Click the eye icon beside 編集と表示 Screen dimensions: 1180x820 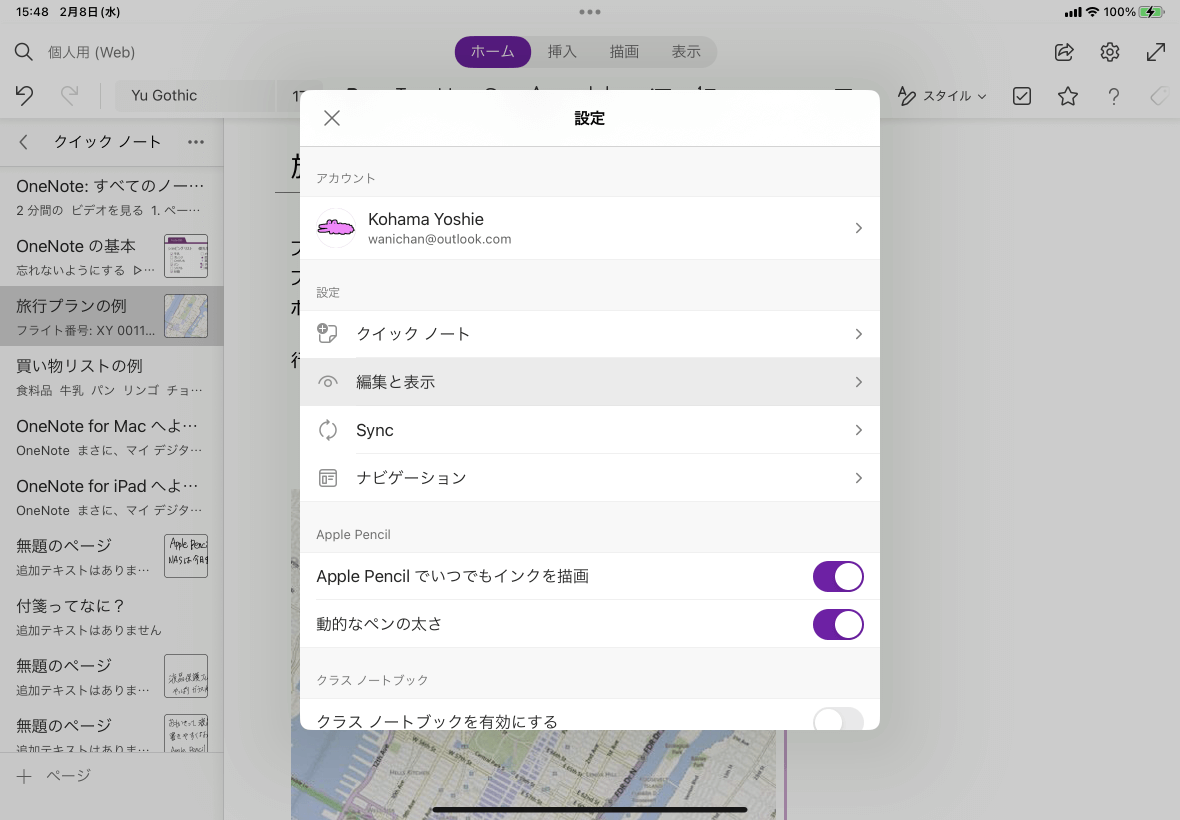coord(327,382)
